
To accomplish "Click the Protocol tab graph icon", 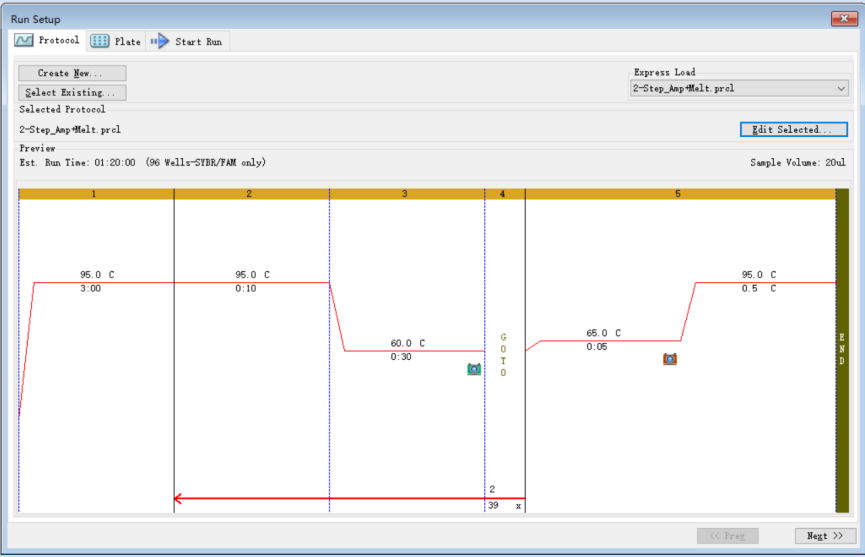I will (24, 40).
